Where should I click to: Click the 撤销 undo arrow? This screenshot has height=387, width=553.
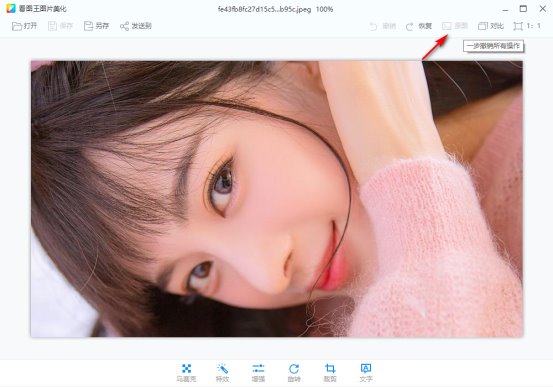(373, 26)
